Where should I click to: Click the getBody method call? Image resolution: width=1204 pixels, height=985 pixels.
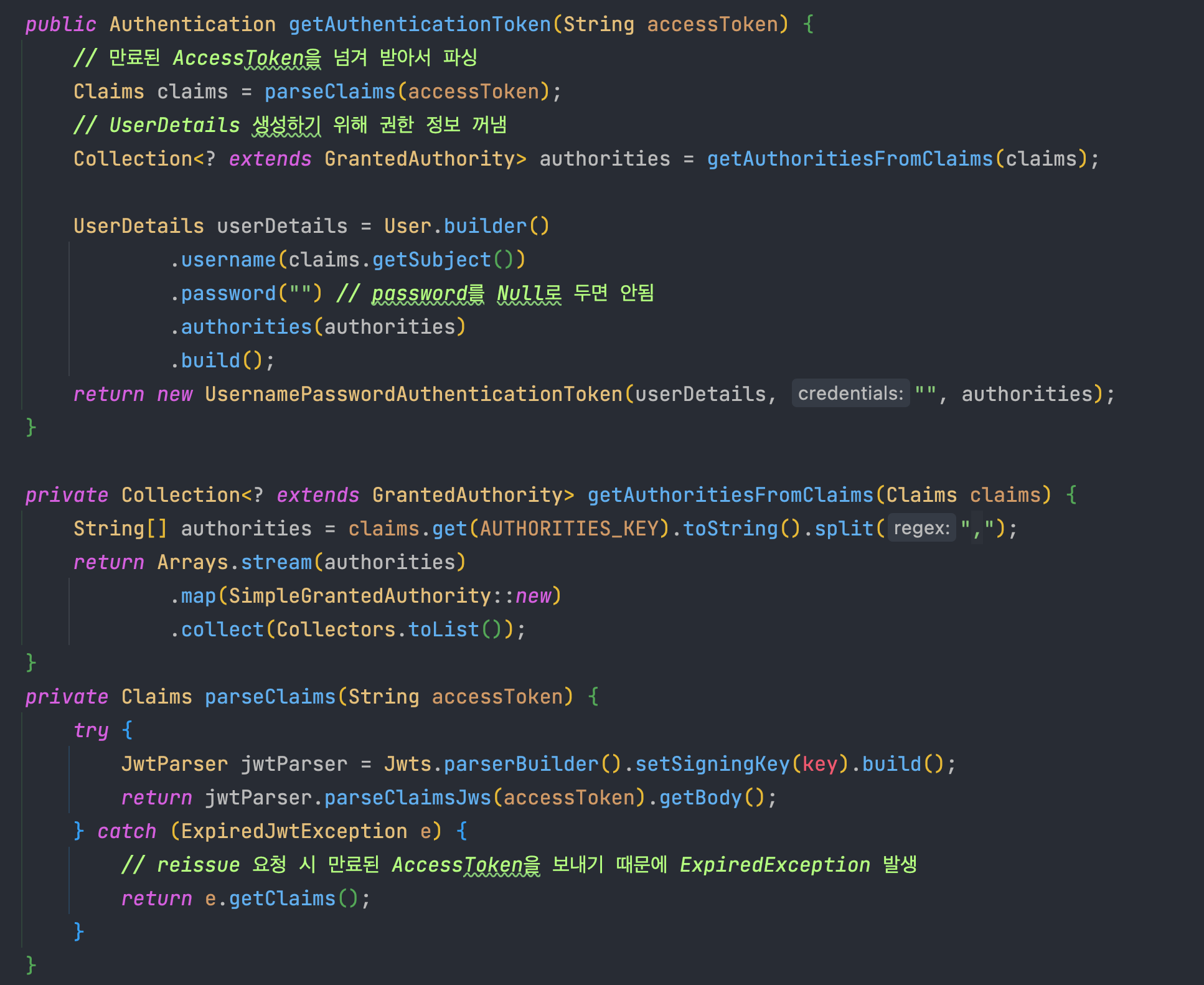point(700,798)
